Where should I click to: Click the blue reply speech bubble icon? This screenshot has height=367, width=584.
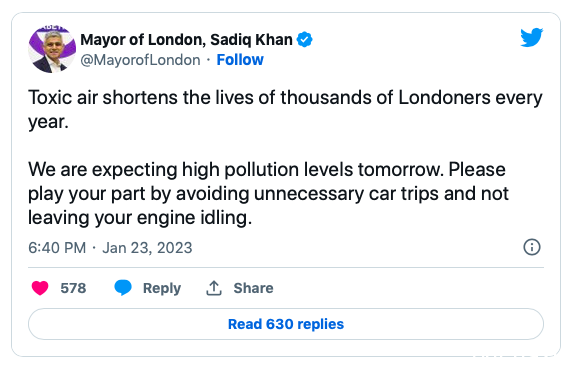coord(123,288)
